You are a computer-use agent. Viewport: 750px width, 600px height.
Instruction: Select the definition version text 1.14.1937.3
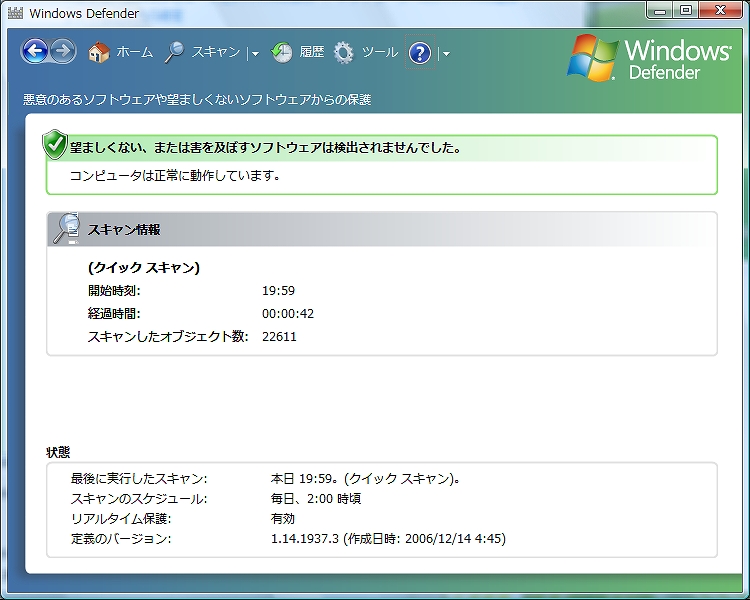[305, 539]
